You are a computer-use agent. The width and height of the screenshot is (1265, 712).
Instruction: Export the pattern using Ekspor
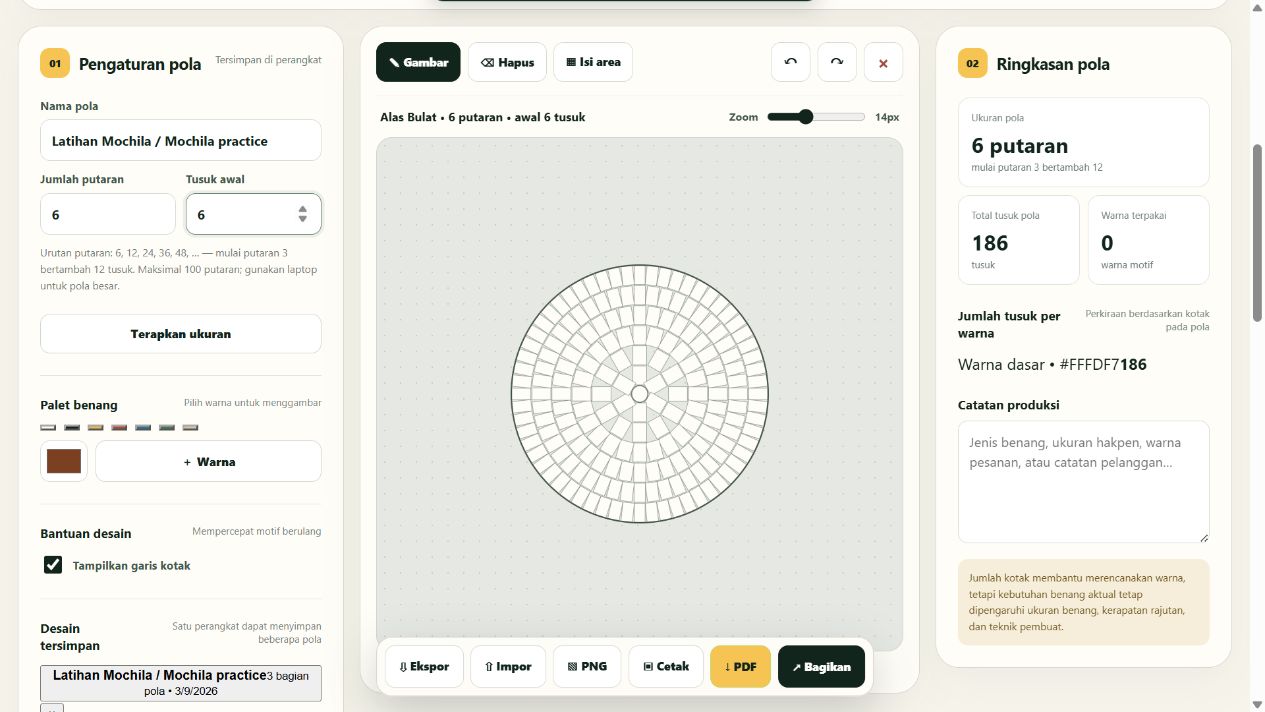click(x=424, y=667)
